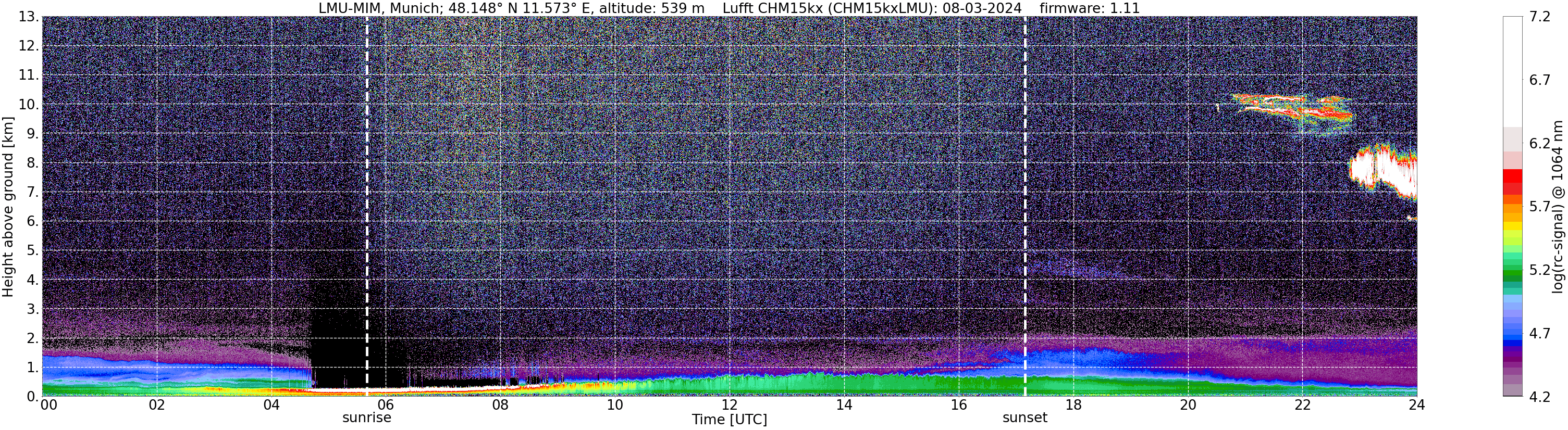
Task: Click the dashed sunset marker line in plot
Action: pyautogui.click(x=1025, y=207)
